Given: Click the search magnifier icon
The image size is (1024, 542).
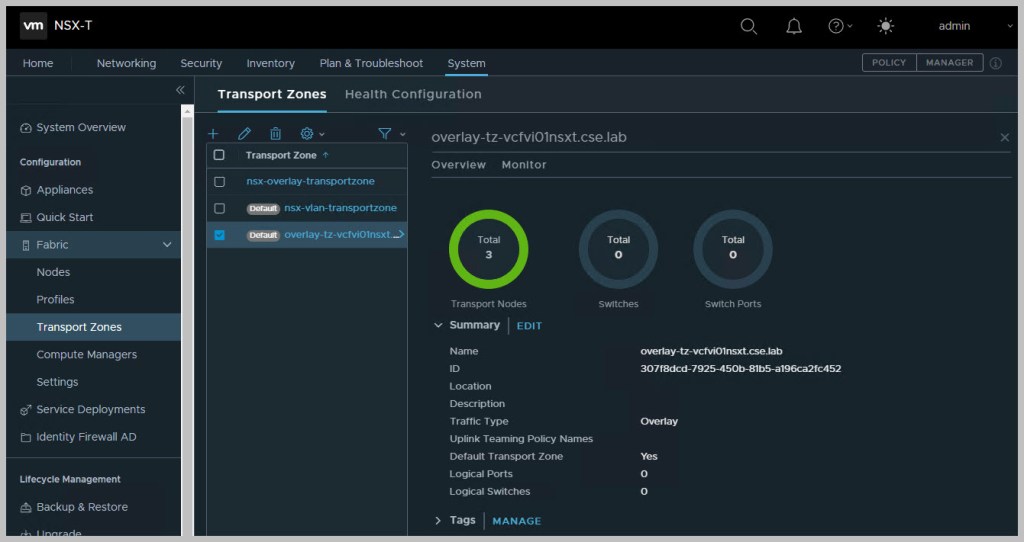Looking at the screenshot, I should pos(748,26).
